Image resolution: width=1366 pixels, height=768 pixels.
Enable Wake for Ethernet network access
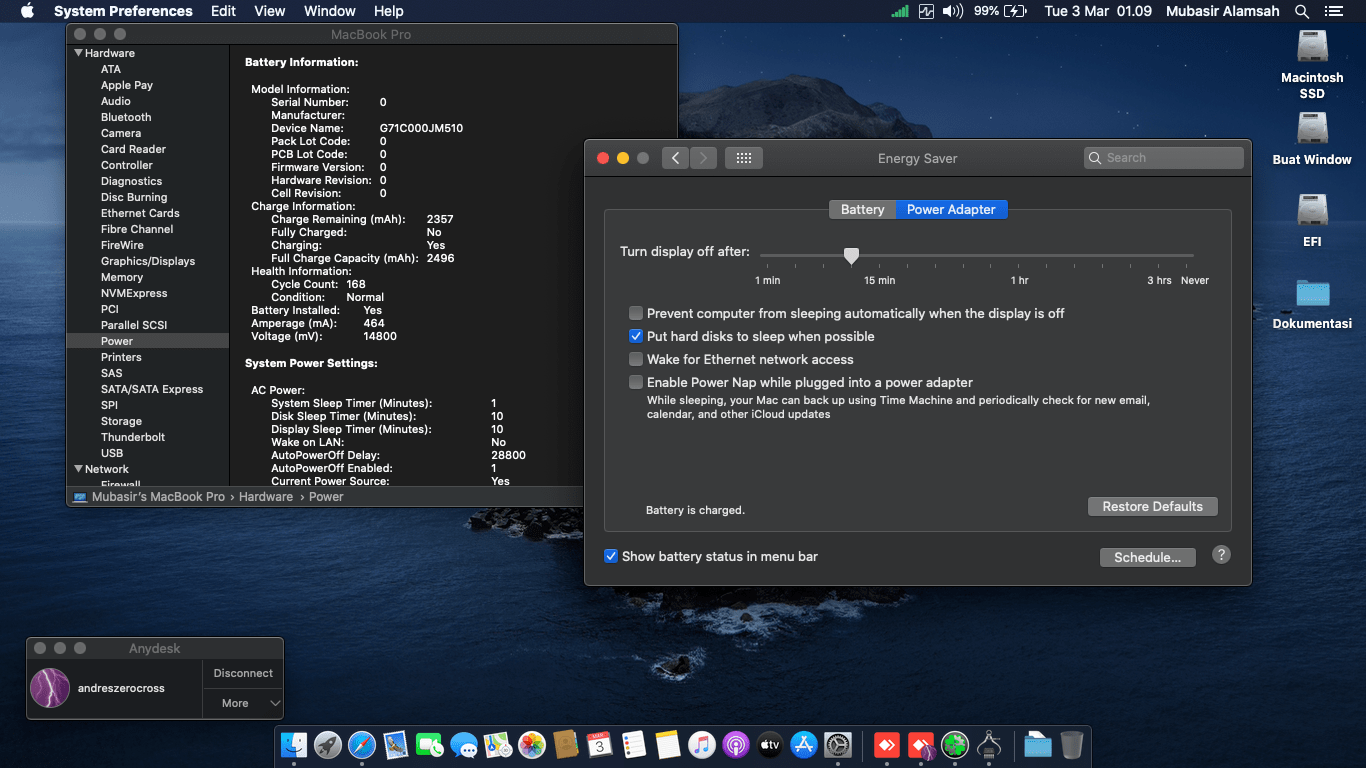636,359
